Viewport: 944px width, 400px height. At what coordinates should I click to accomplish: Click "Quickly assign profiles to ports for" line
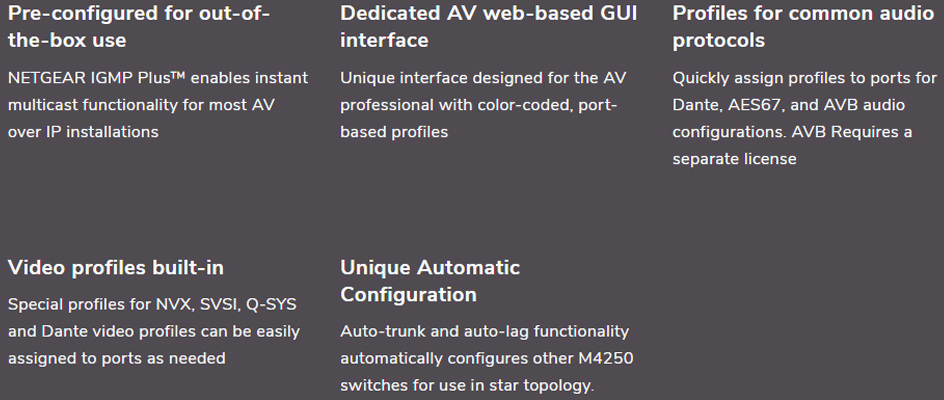(x=804, y=78)
